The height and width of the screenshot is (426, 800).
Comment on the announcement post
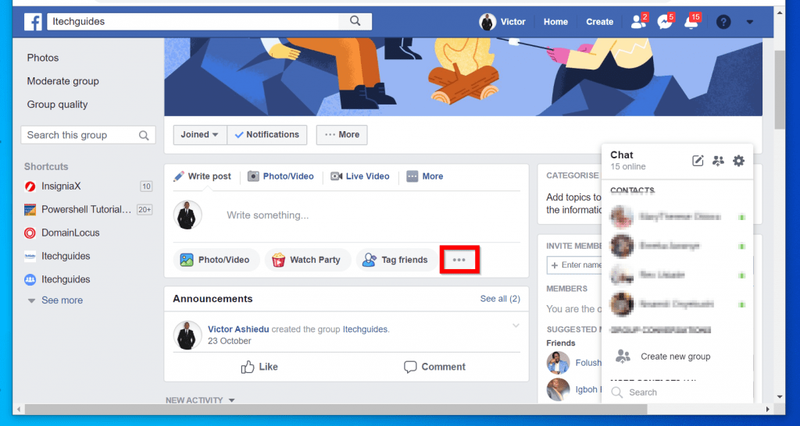tap(435, 367)
